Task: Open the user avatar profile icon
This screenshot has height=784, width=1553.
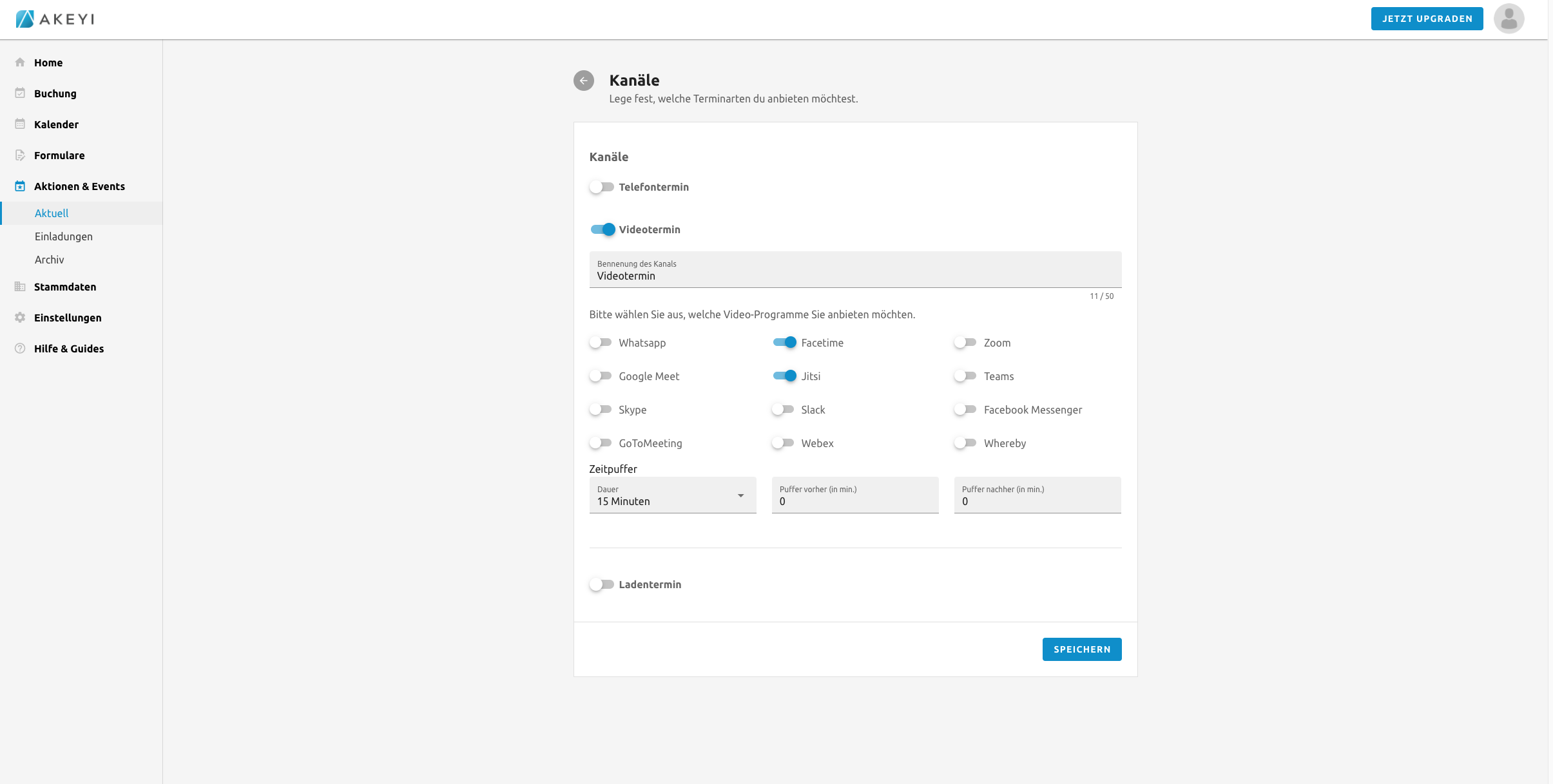Action: click(x=1509, y=19)
